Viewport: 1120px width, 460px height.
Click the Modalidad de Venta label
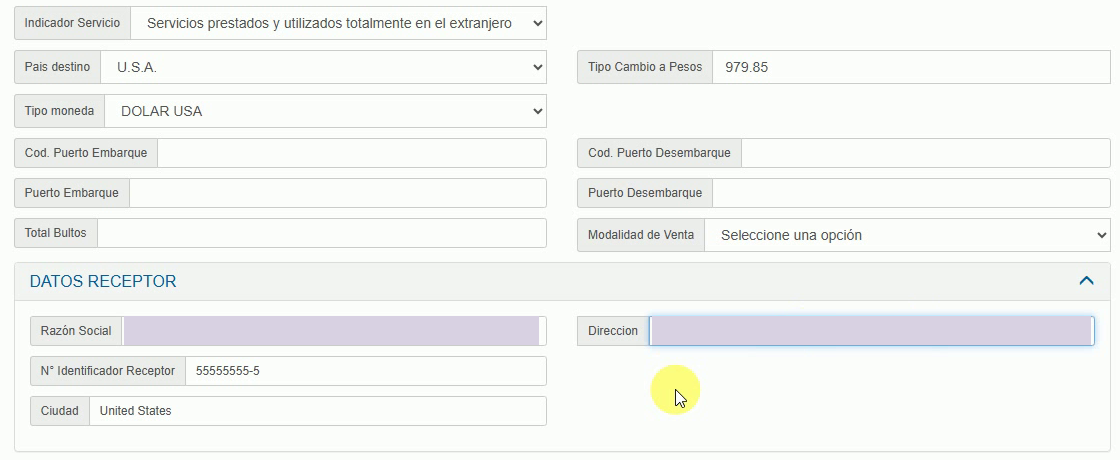[x=641, y=235]
